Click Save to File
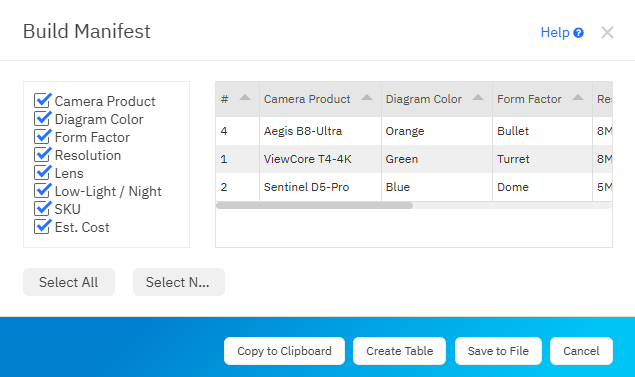Screen dimensions: 635x377 (498, 351)
